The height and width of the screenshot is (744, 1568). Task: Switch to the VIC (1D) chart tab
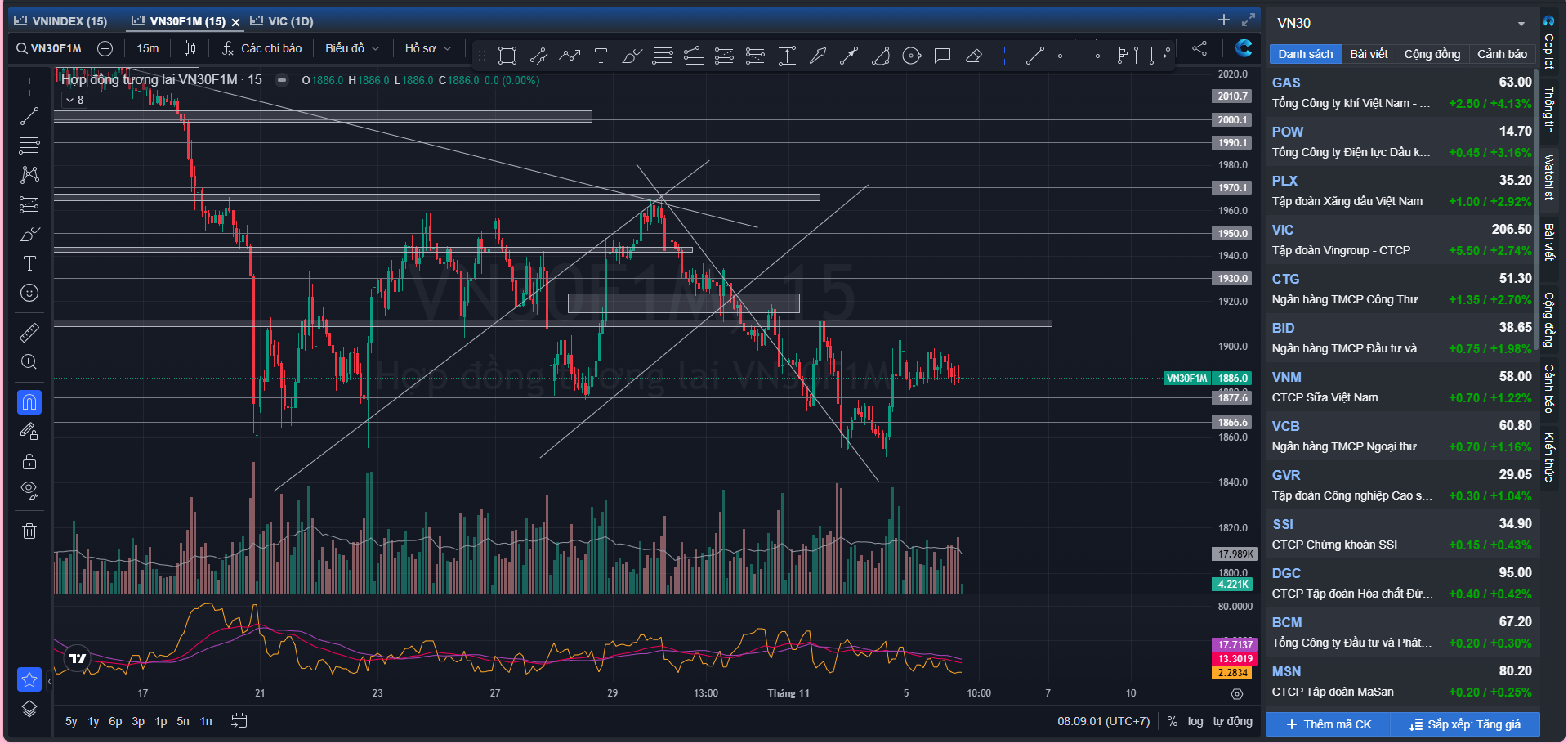click(x=282, y=21)
